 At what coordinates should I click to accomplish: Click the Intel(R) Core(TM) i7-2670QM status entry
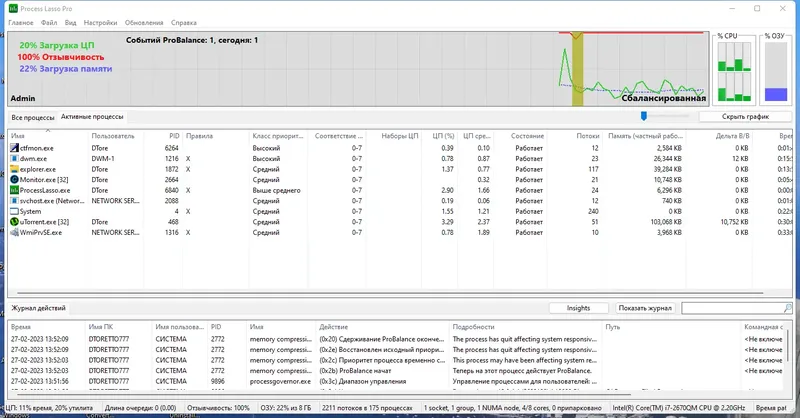pos(679,408)
